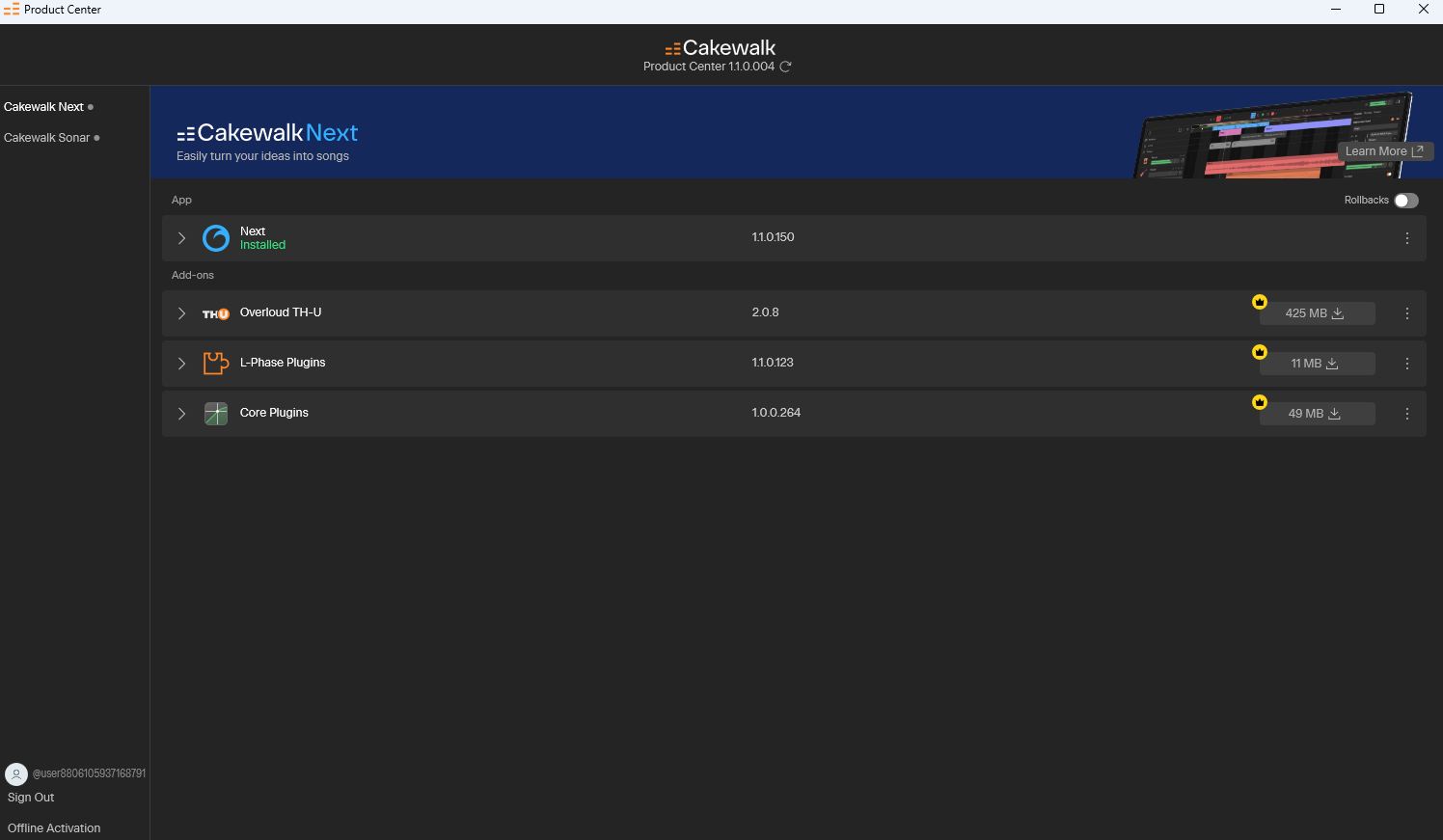Expand the Core Plugins row
Image resolution: width=1443 pixels, height=840 pixels.
[x=181, y=414]
